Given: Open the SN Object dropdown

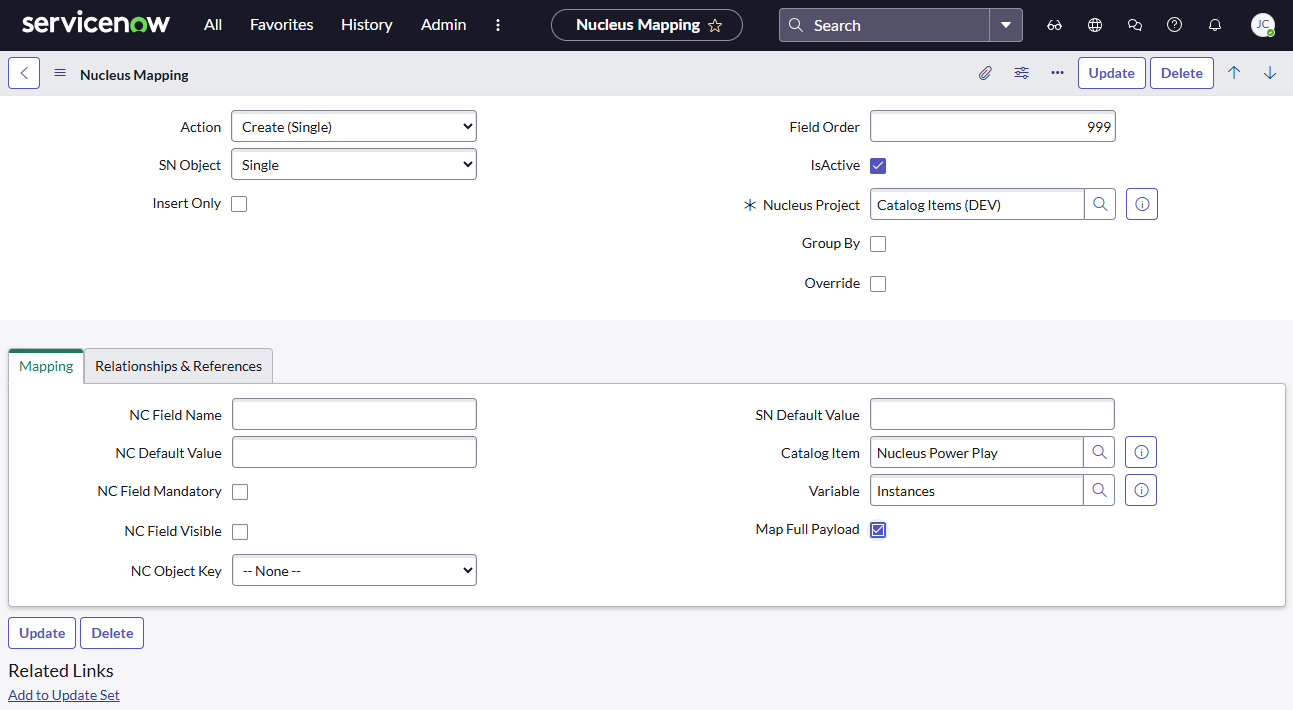Looking at the screenshot, I should point(354,165).
